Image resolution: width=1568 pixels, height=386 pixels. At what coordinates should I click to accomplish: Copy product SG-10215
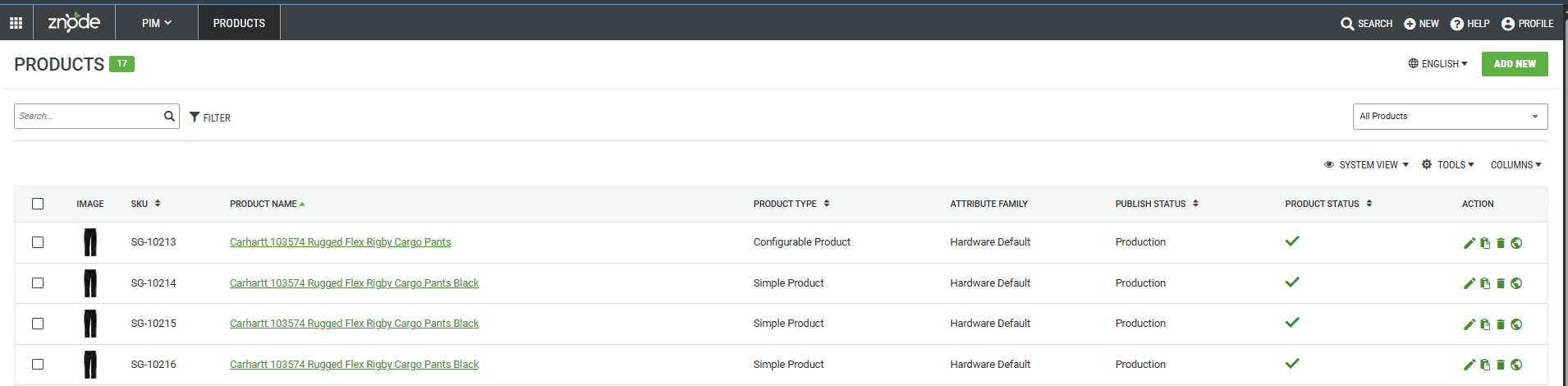(1485, 324)
